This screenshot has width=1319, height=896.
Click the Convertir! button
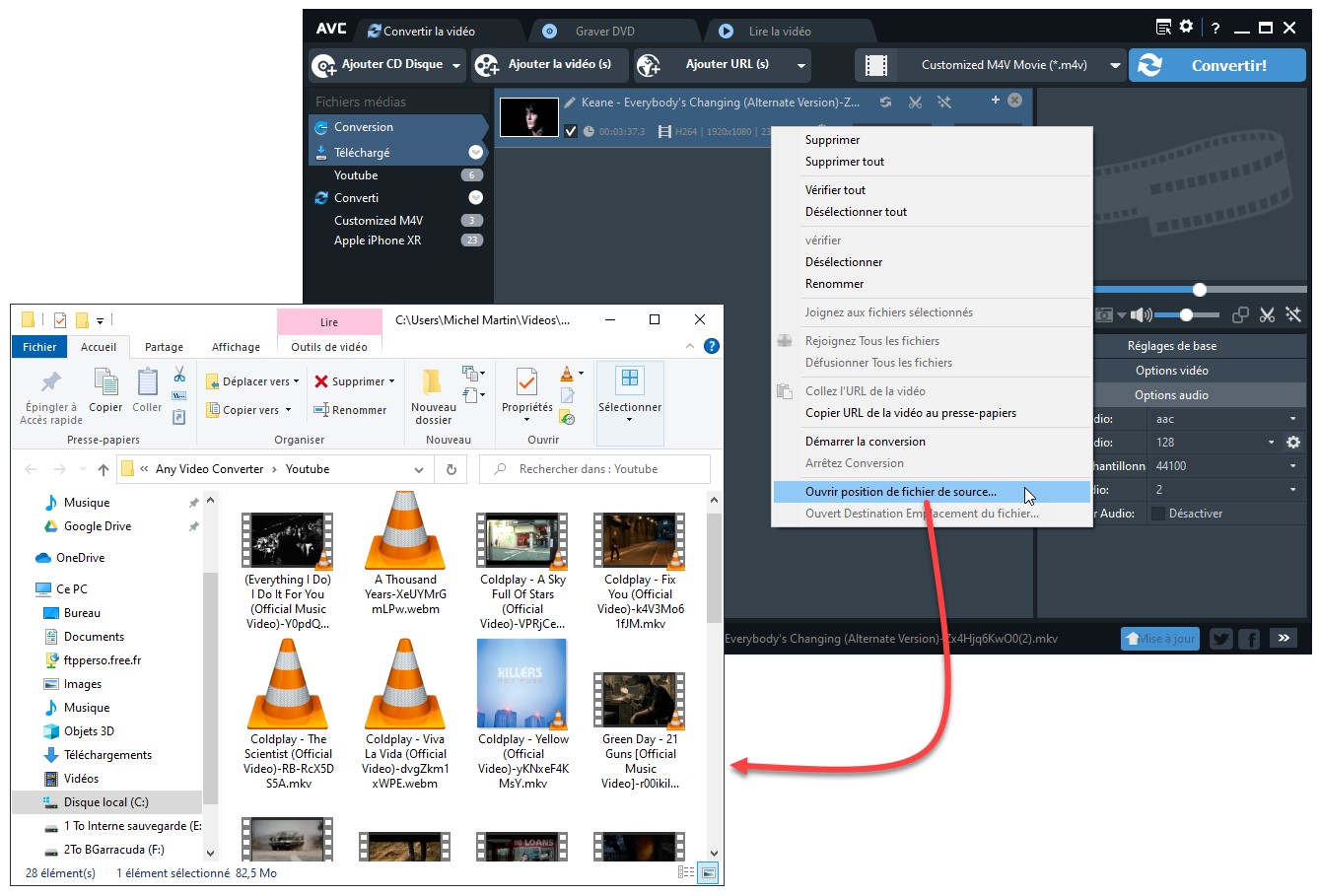(1216, 66)
